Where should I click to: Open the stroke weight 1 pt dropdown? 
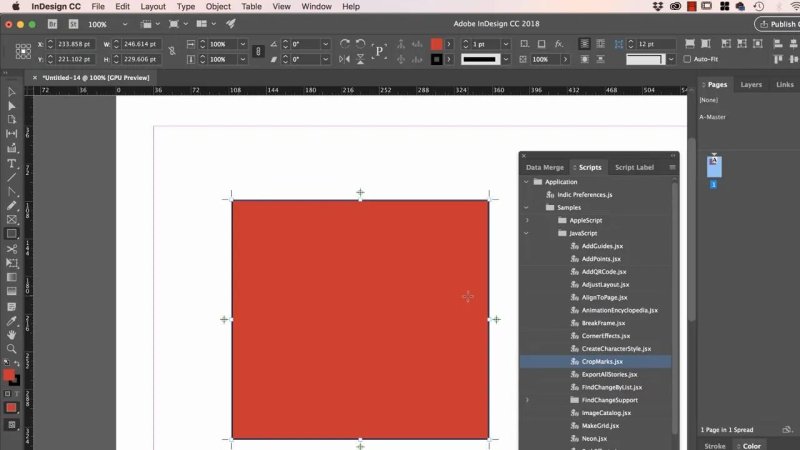click(506, 44)
